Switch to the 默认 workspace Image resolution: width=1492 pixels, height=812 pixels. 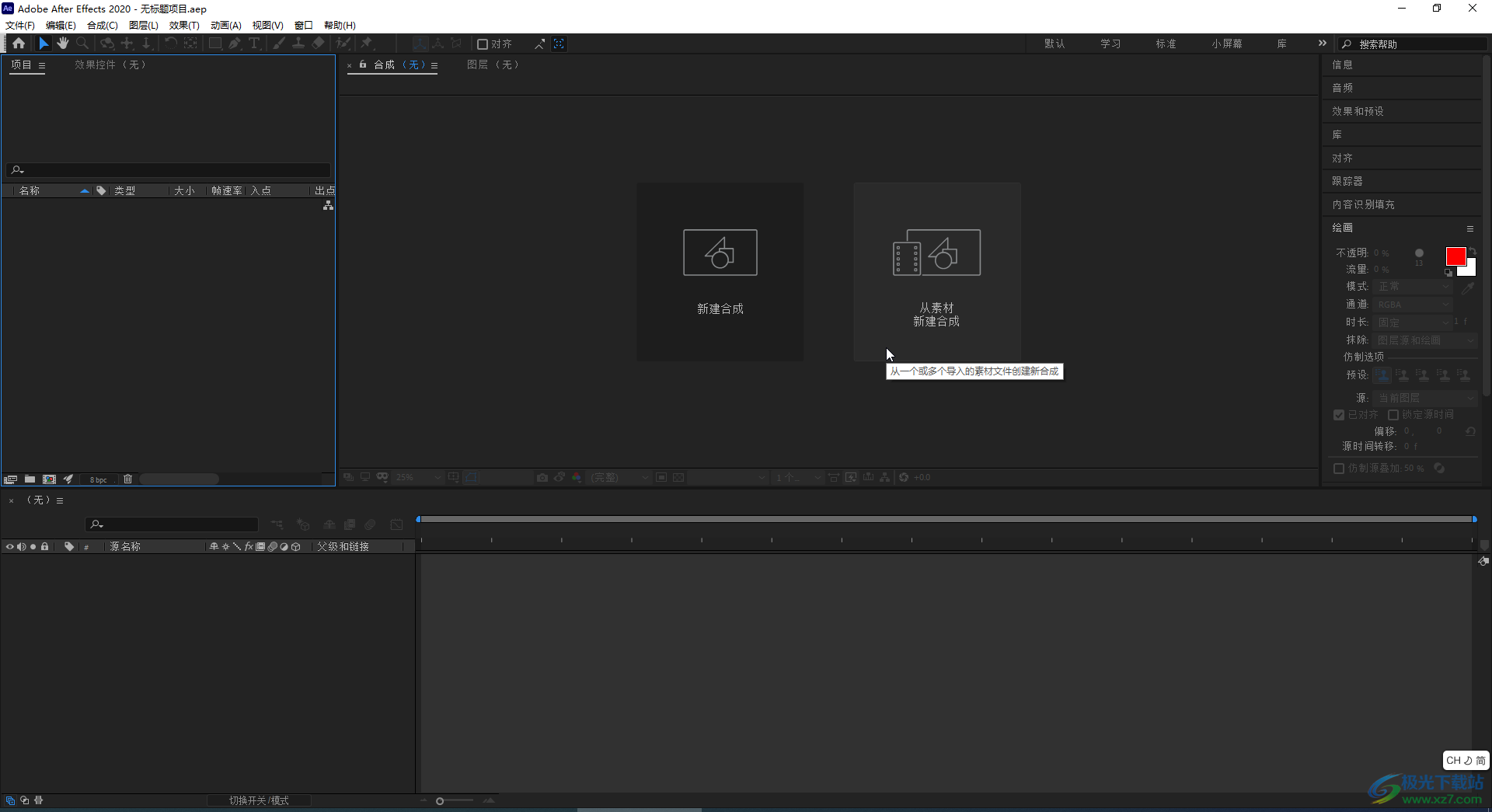(x=1055, y=44)
